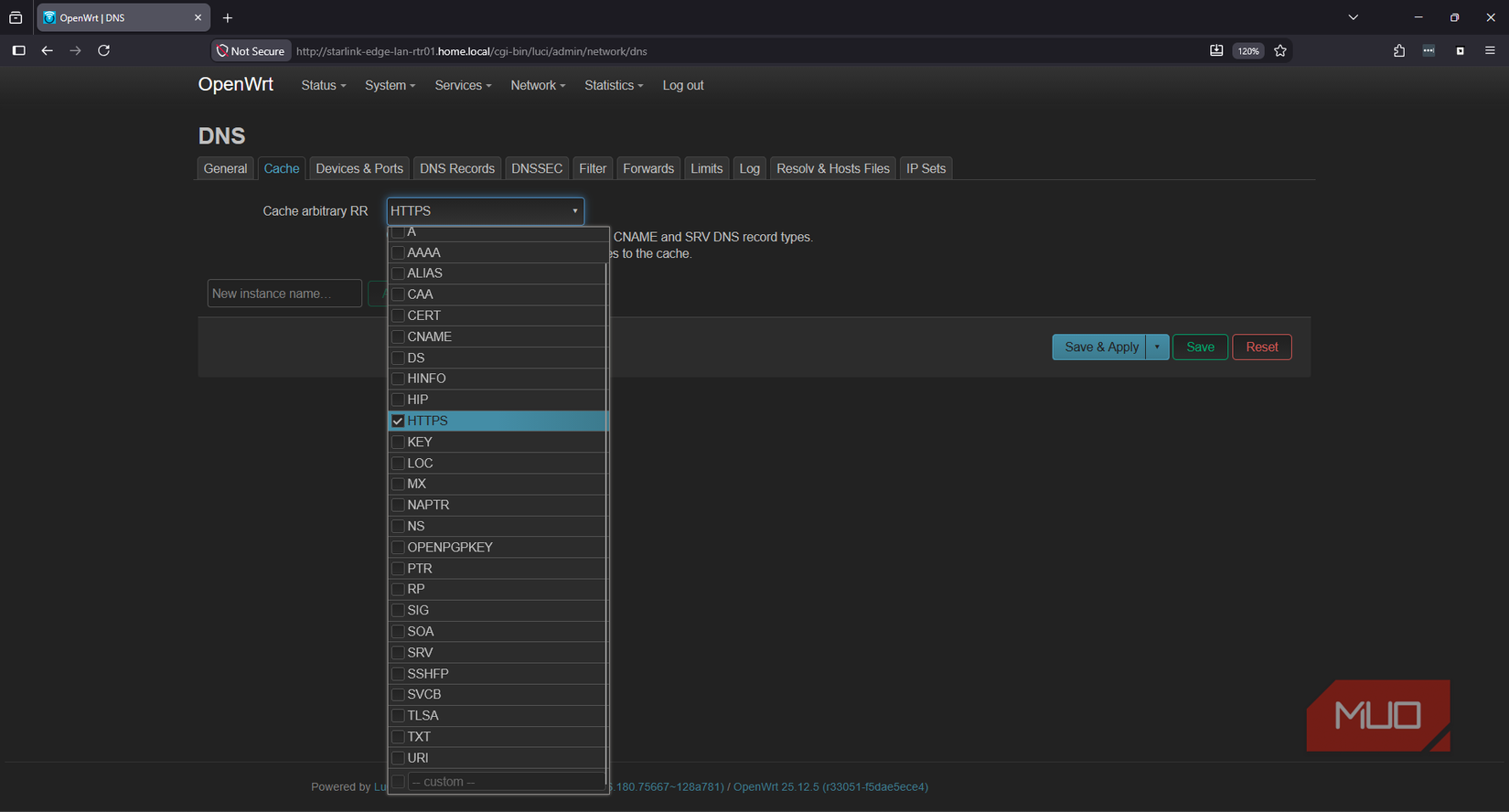Open the Network menu
The image size is (1509, 812).
click(538, 85)
